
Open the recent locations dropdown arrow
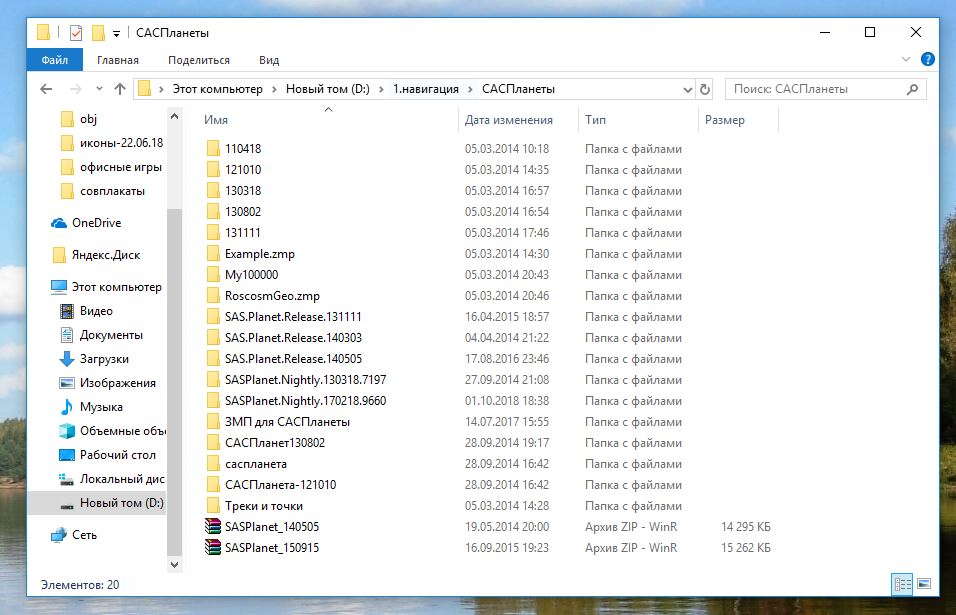point(97,89)
